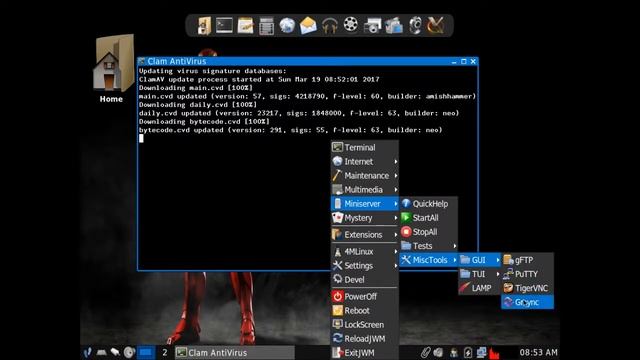Image resolution: width=640 pixels, height=360 pixels.
Task: Select ReloadJWM menu entry
Action: 364,339
